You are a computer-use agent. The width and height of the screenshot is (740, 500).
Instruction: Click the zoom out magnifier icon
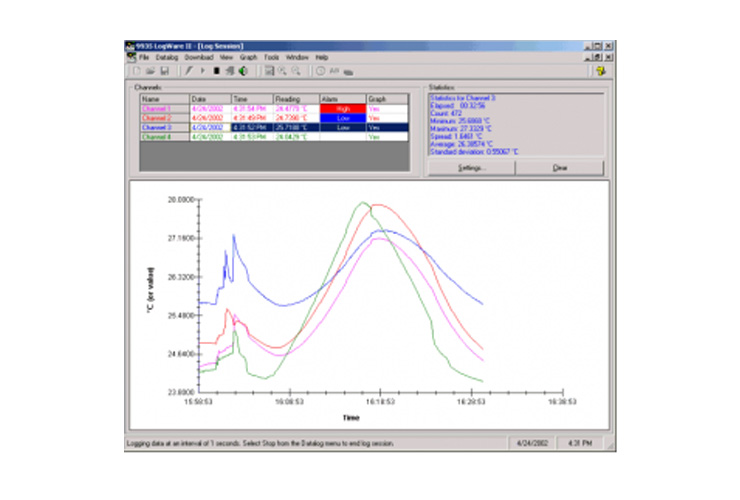click(296, 71)
